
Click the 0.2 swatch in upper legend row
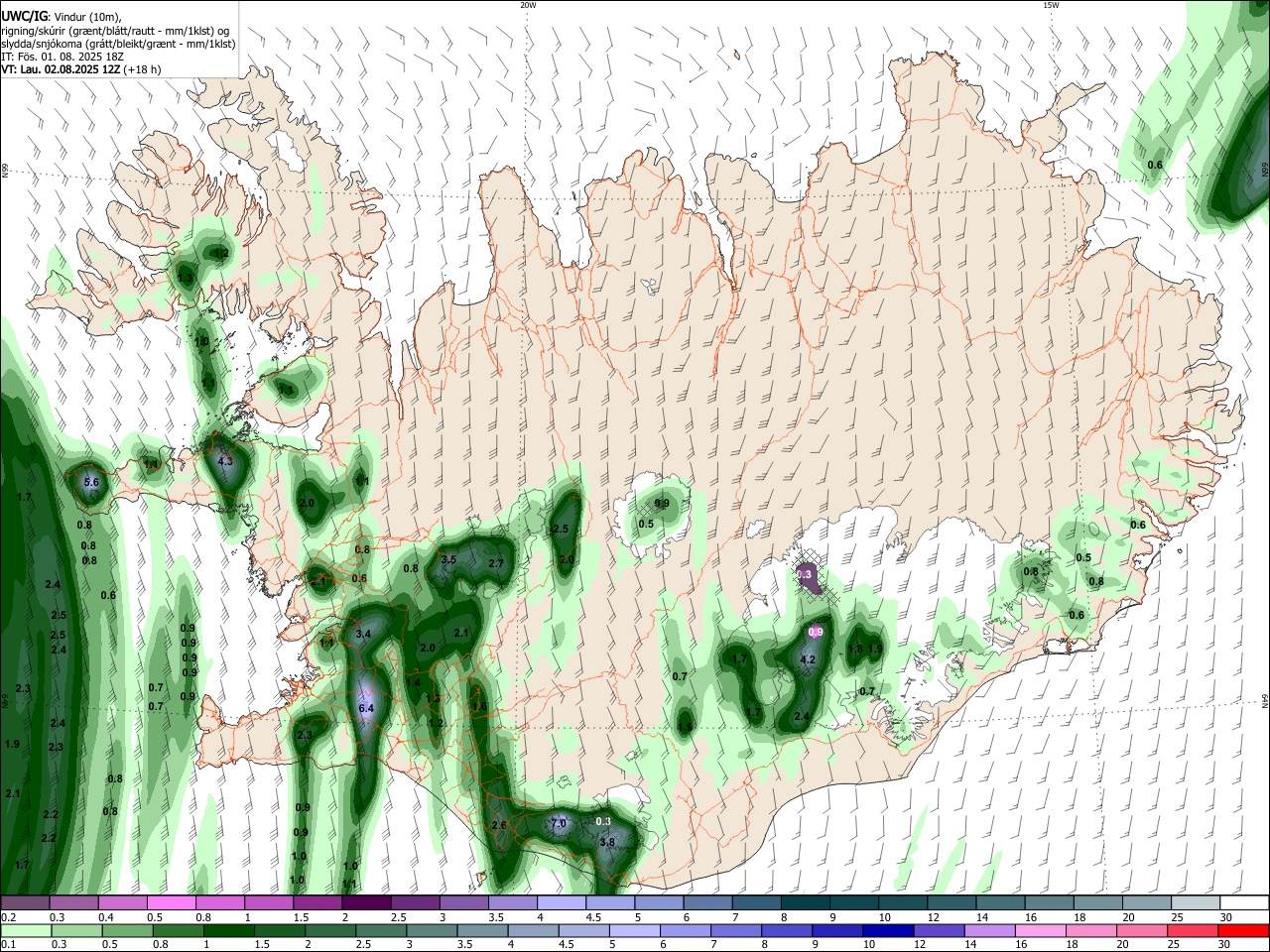(25, 903)
